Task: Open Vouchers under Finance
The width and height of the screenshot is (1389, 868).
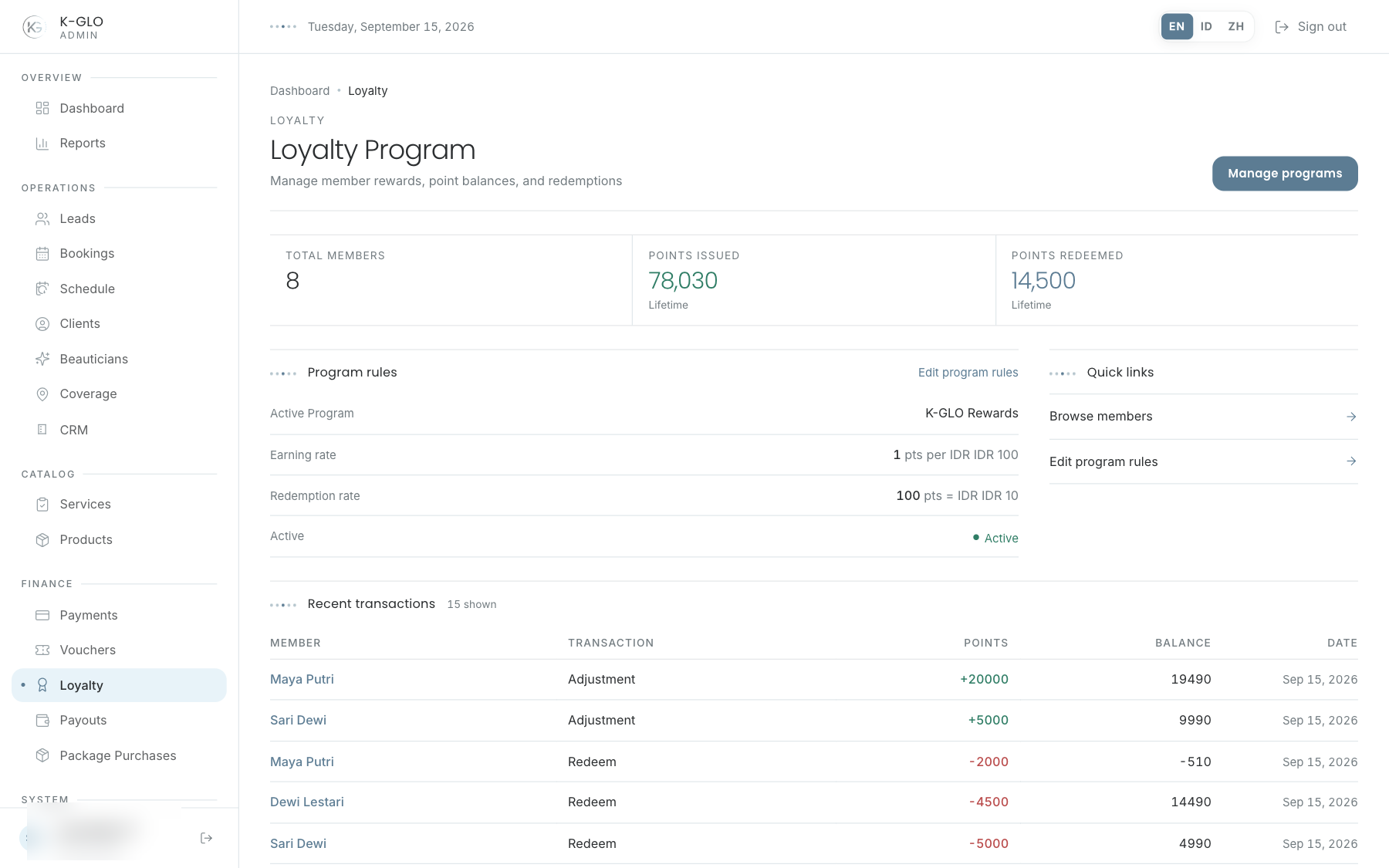Action: coord(119,650)
